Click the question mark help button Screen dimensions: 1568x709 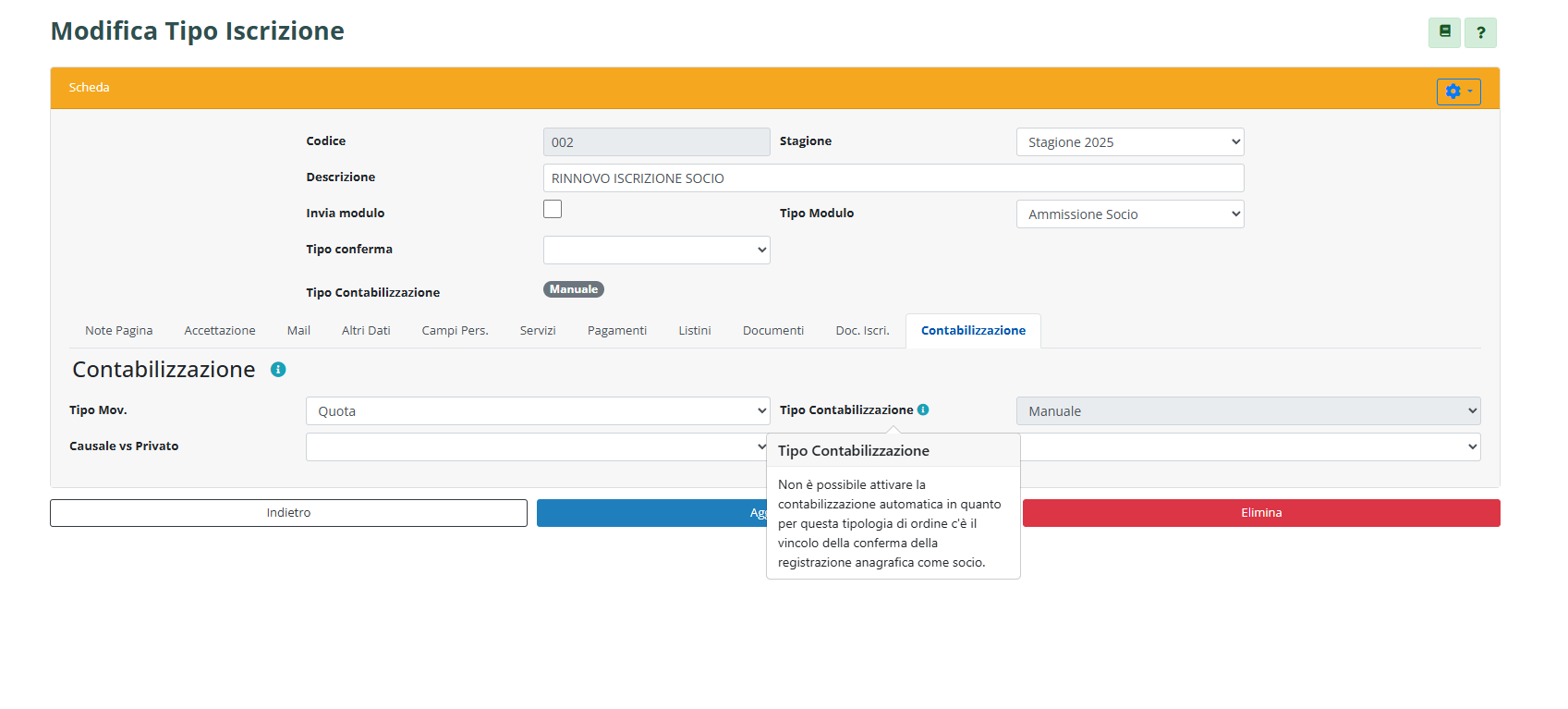1480,32
